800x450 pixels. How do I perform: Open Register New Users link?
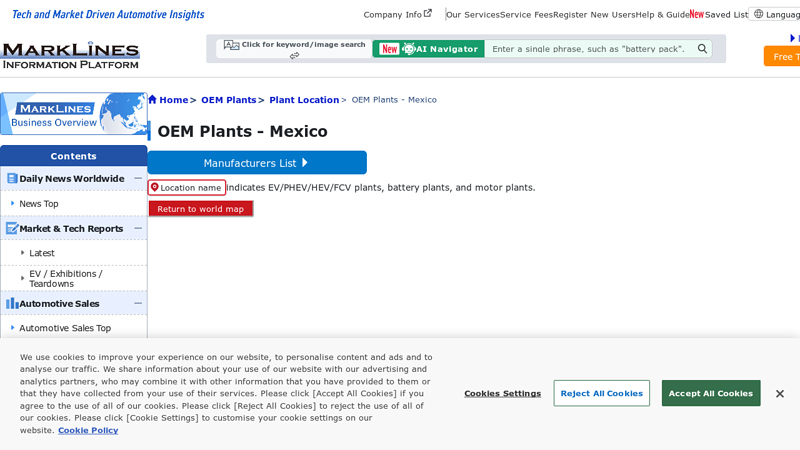594,14
